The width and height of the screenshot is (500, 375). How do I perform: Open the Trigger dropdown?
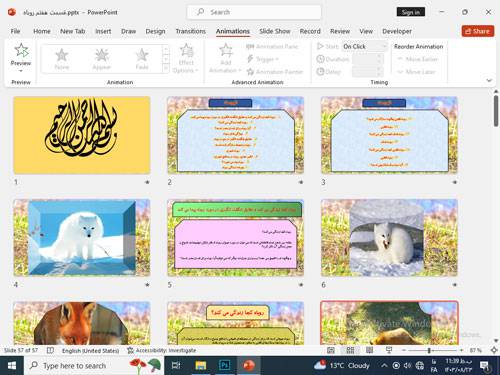(263, 59)
